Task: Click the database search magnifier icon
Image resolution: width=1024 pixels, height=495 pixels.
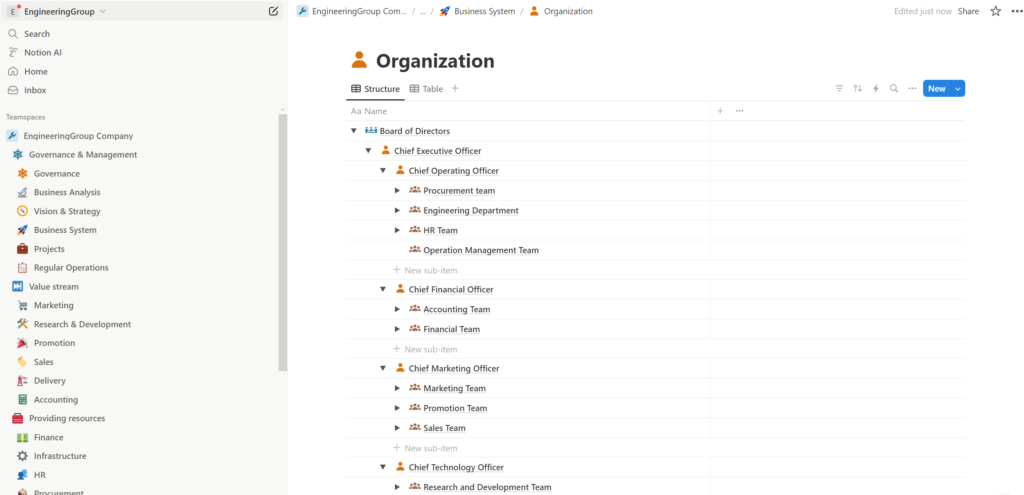Action: [894, 89]
